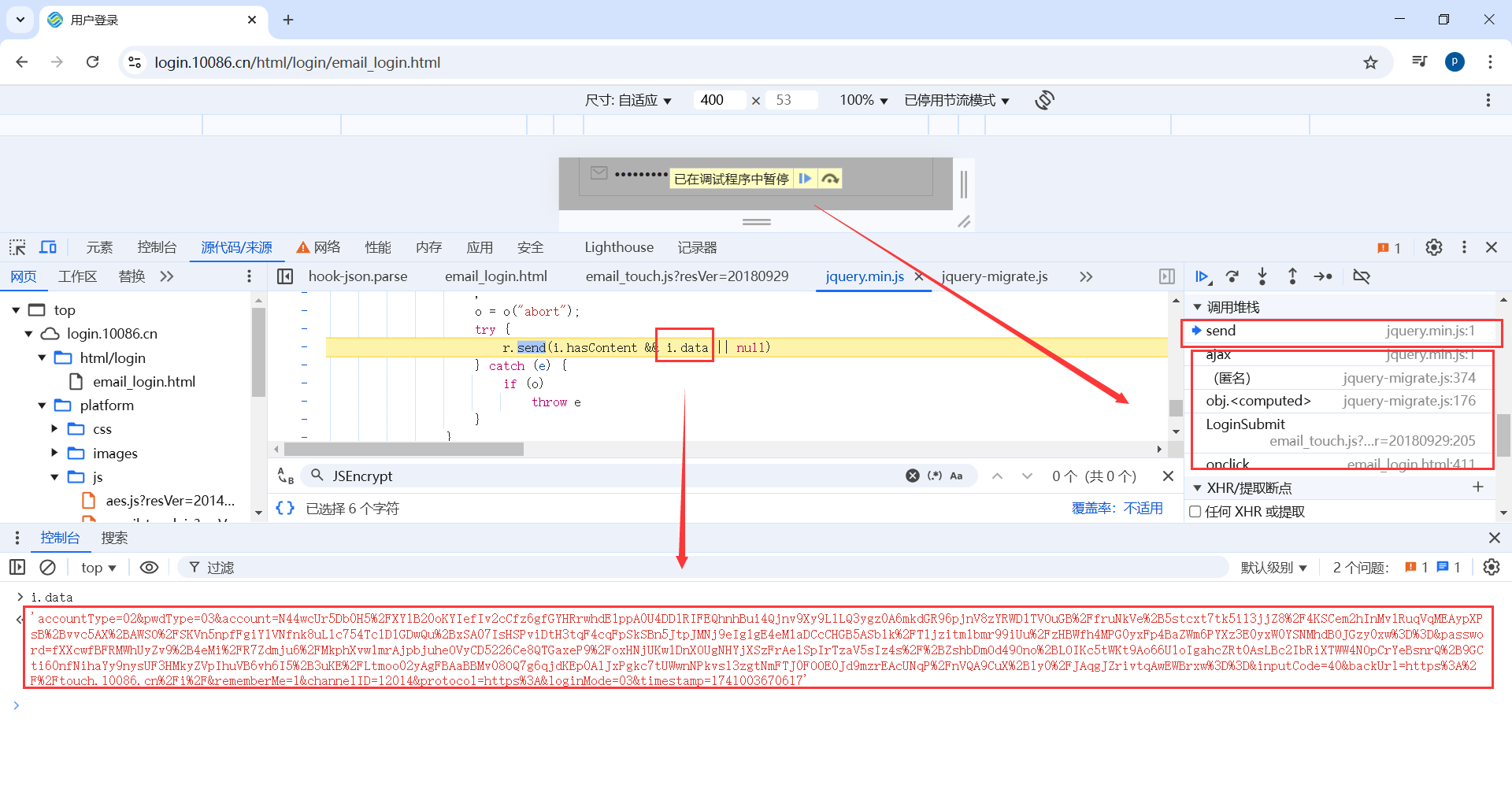Click the rotate device orientation icon
Image resolution: width=1512 pixels, height=811 pixels.
coord(1045,100)
